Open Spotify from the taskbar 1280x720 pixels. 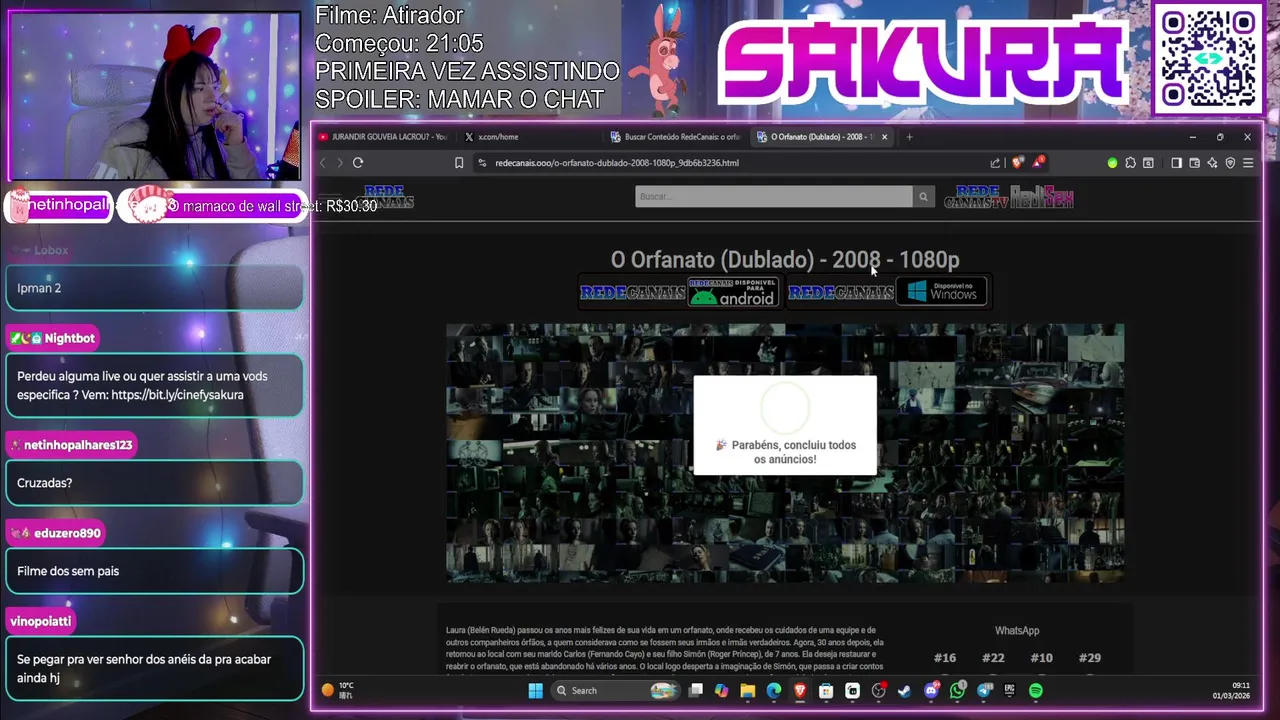(1036, 690)
